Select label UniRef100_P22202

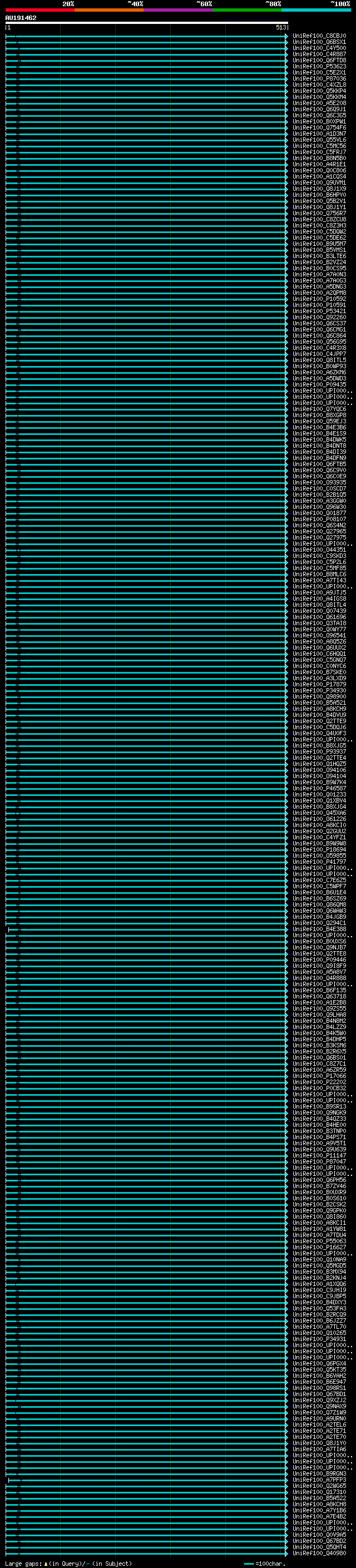tap(319, 1082)
